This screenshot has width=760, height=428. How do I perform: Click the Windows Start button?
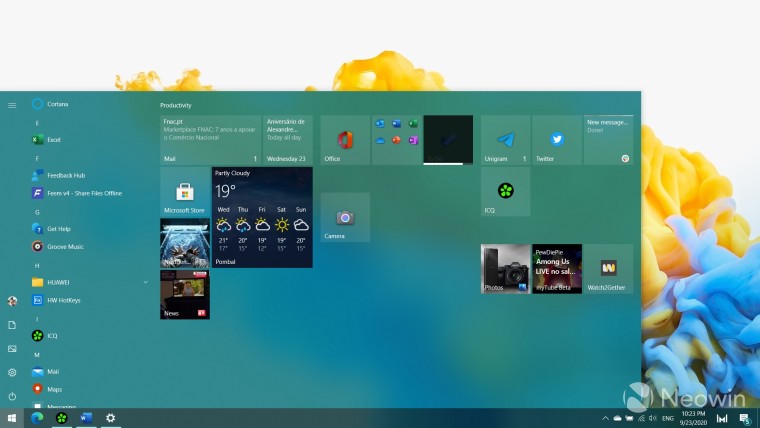pyautogui.click(x=12, y=418)
